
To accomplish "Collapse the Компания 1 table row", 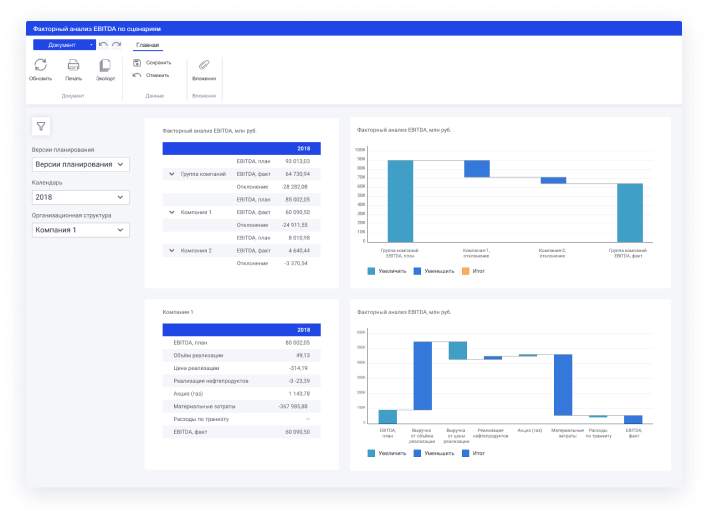I will click(x=172, y=212).
